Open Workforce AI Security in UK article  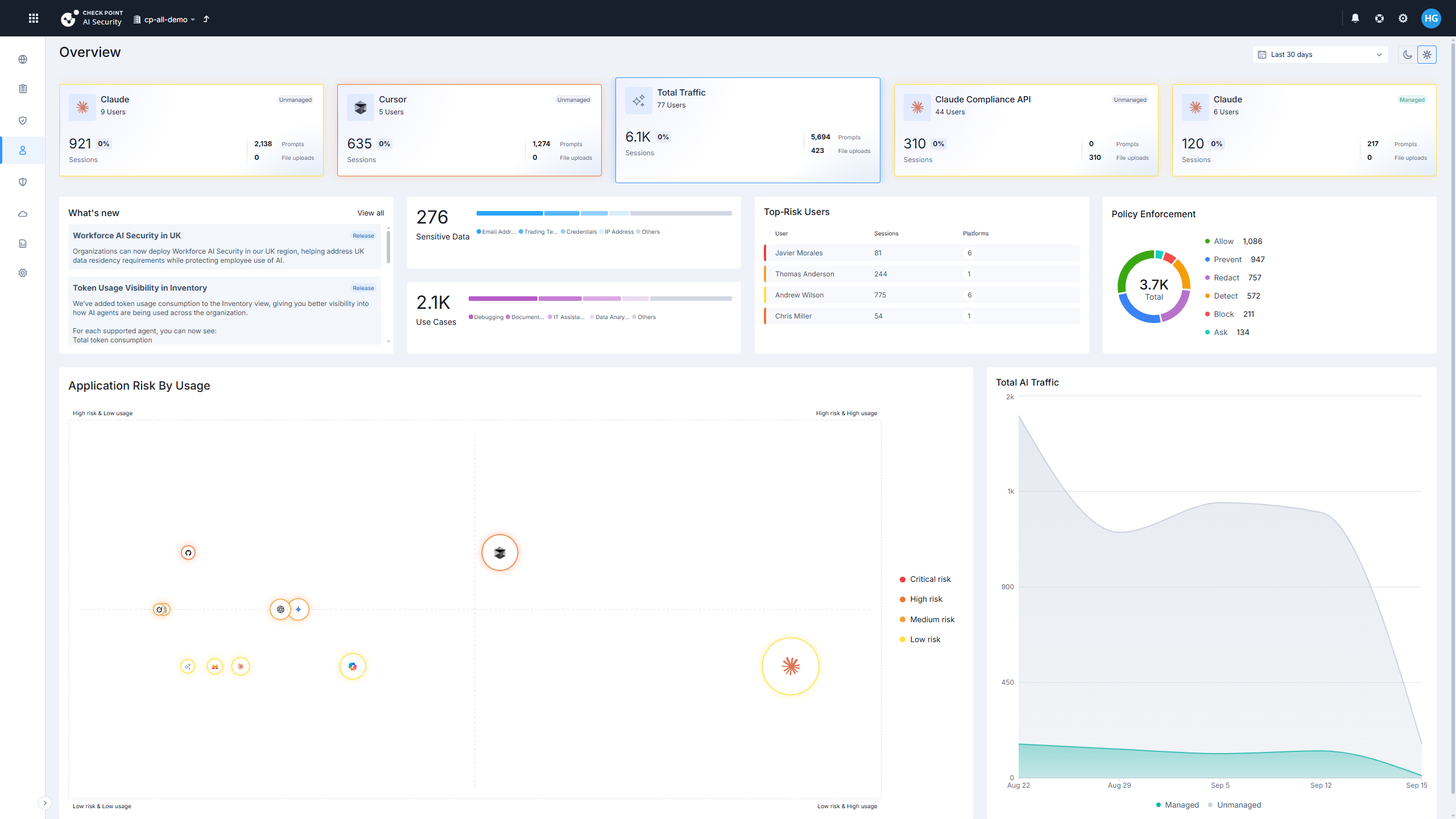[x=225, y=247]
